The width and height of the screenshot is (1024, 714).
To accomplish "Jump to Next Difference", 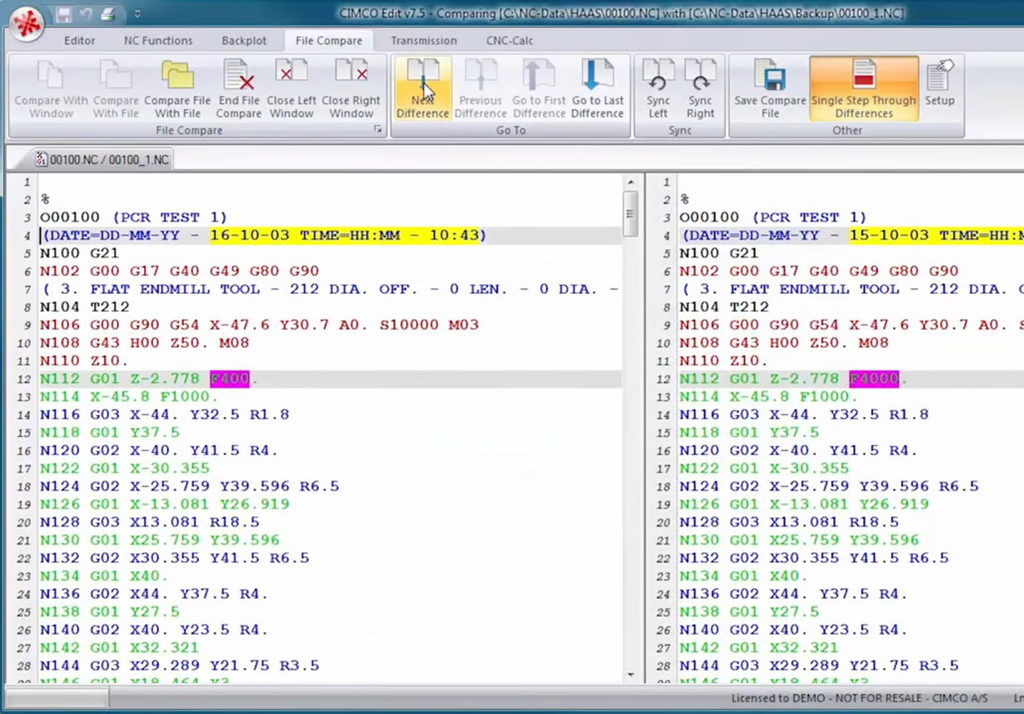I will coord(423,89).
